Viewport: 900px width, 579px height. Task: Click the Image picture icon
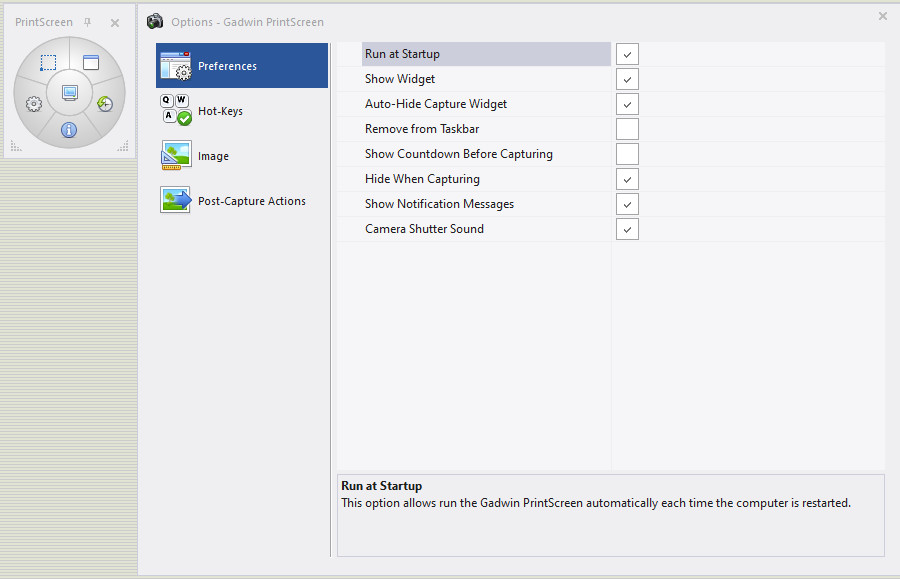point(176,156)
